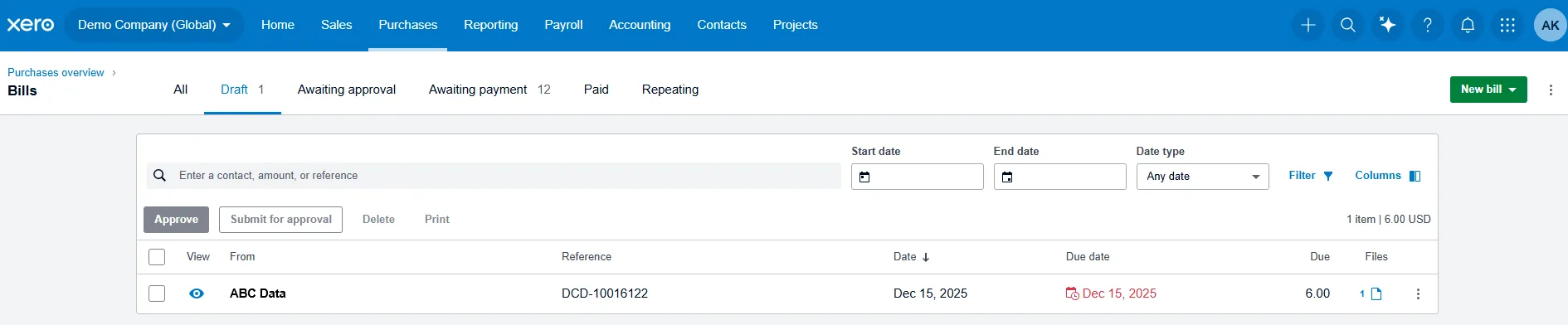
Task: Open the Payroll menu
Action: (x=564, y=25)
